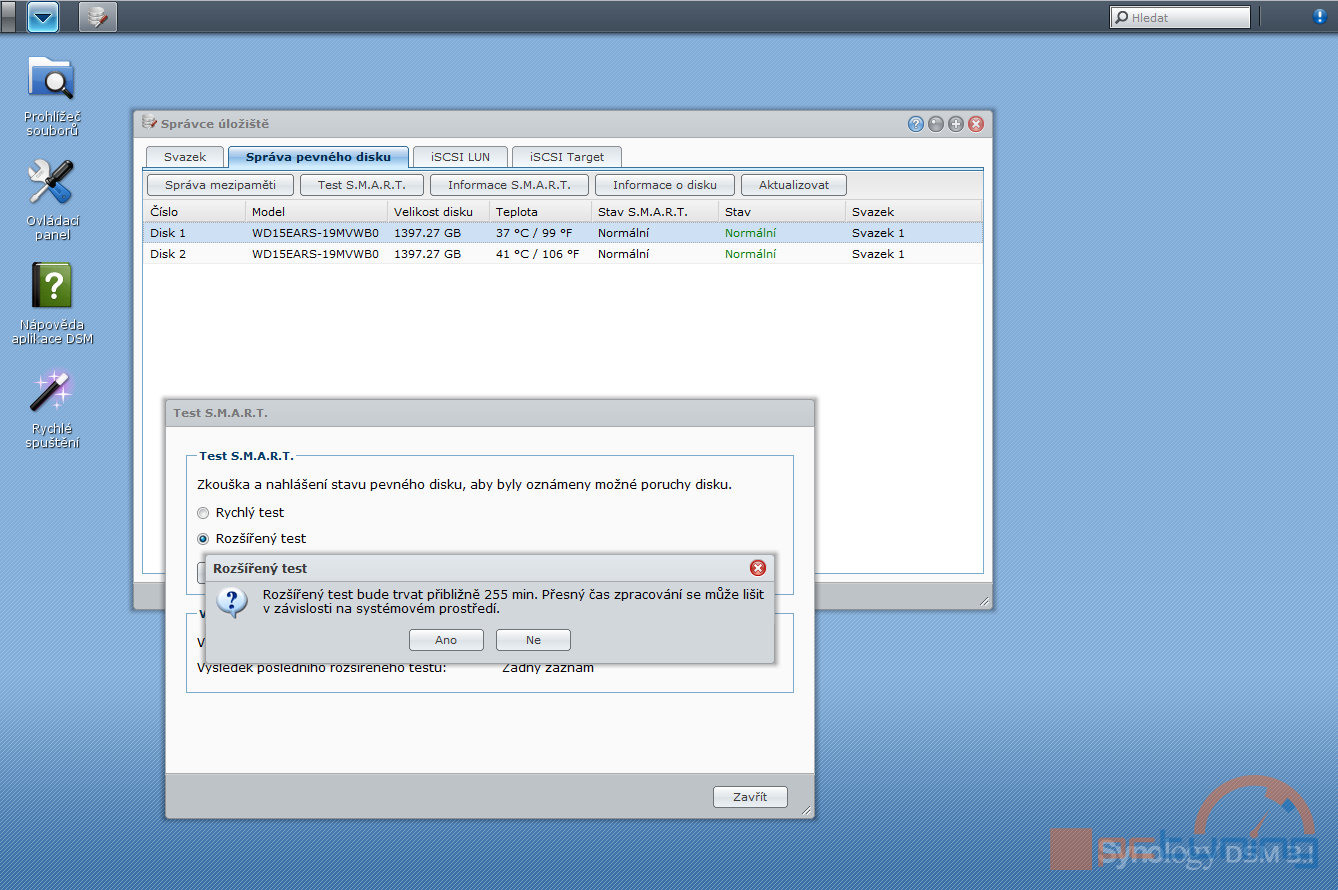Click the Storage Manager taskbar icon
This screenshot has height=890, width=1338.
point(97,16)
